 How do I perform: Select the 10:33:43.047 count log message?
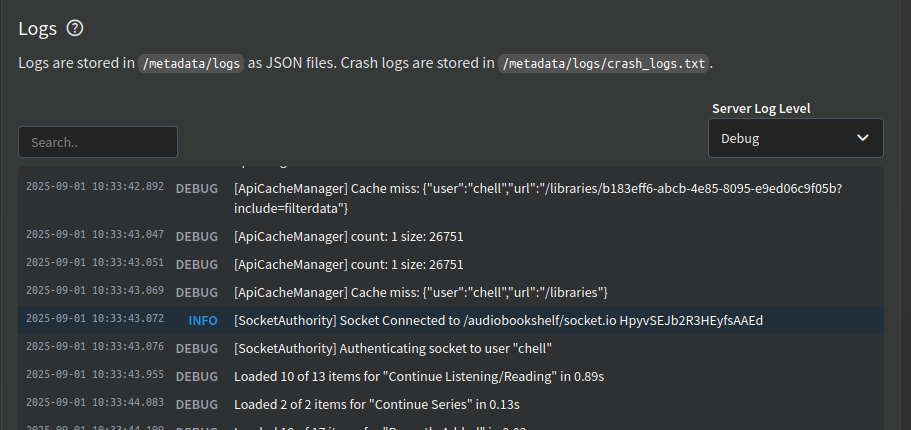[x=348, y=237]
